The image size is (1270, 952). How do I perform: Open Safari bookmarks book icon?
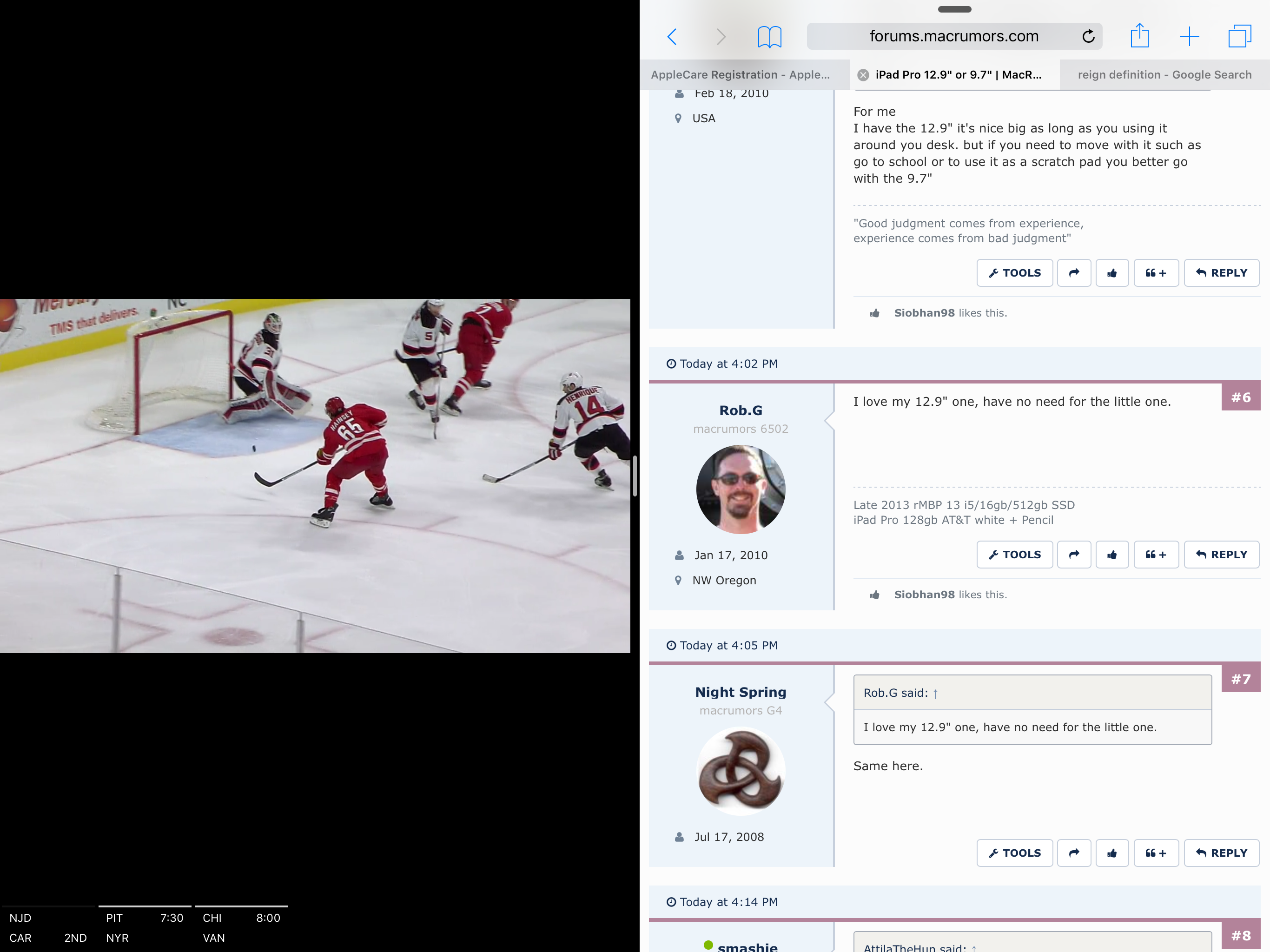tap(769, 37)
